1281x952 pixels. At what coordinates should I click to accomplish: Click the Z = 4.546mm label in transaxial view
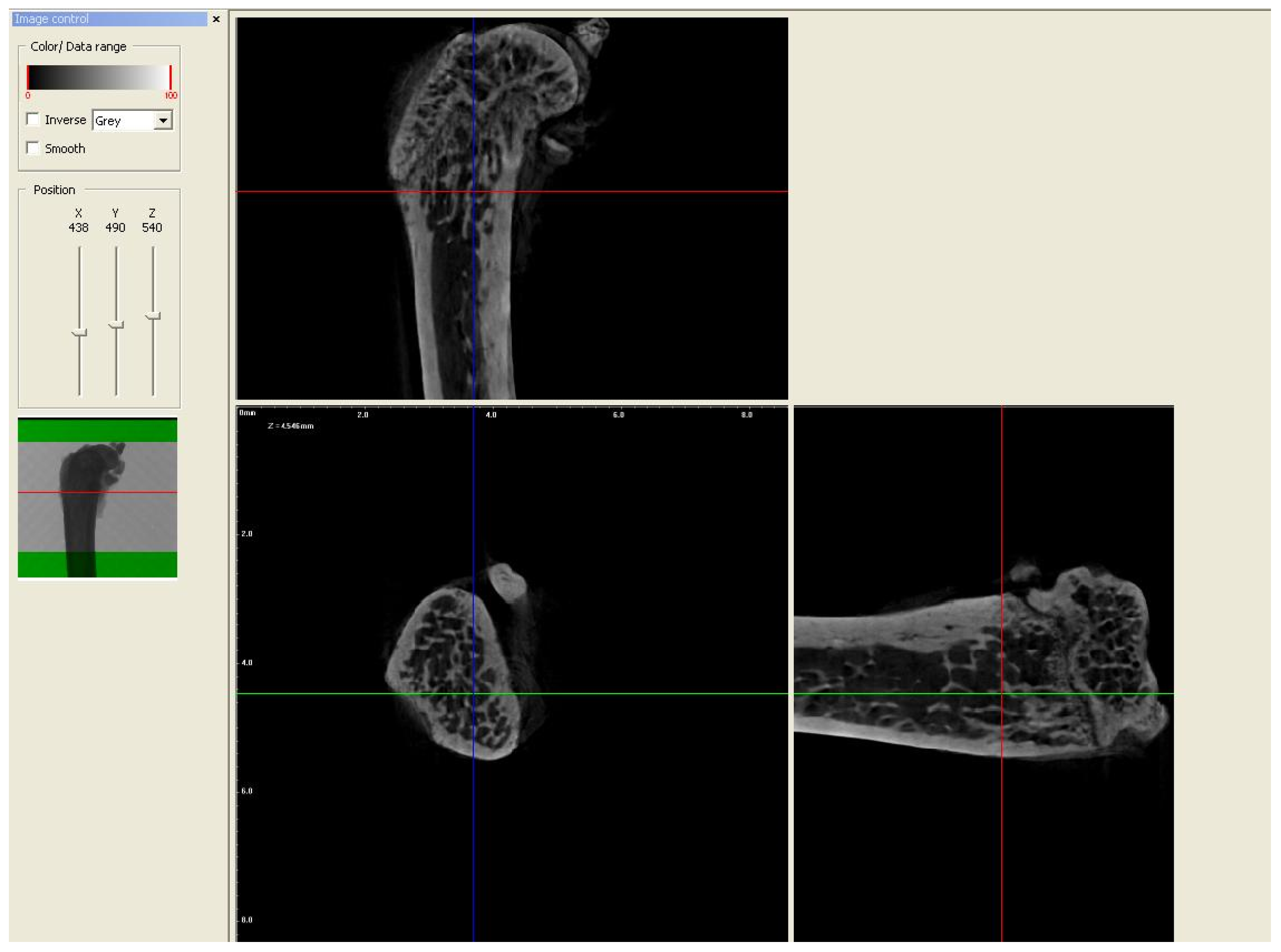click(291, 426)
